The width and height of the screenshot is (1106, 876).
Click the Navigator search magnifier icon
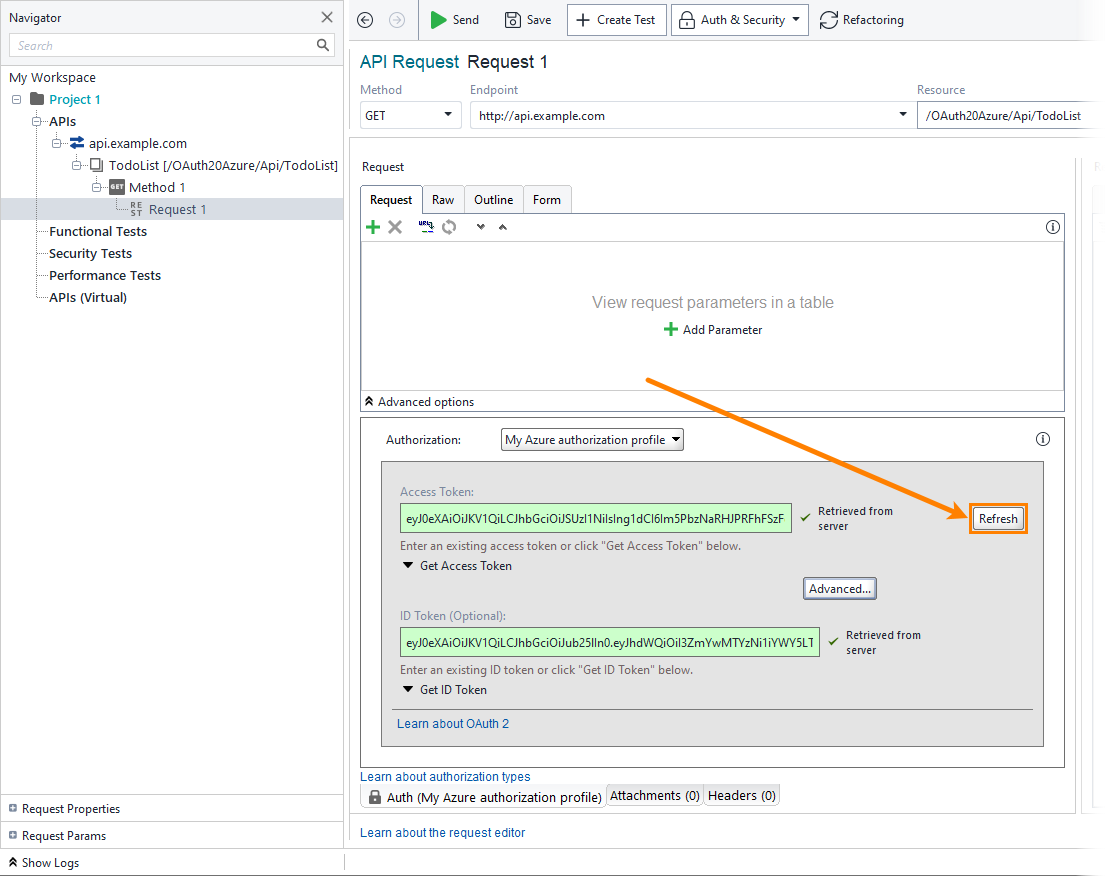click(x=323, y=45)
